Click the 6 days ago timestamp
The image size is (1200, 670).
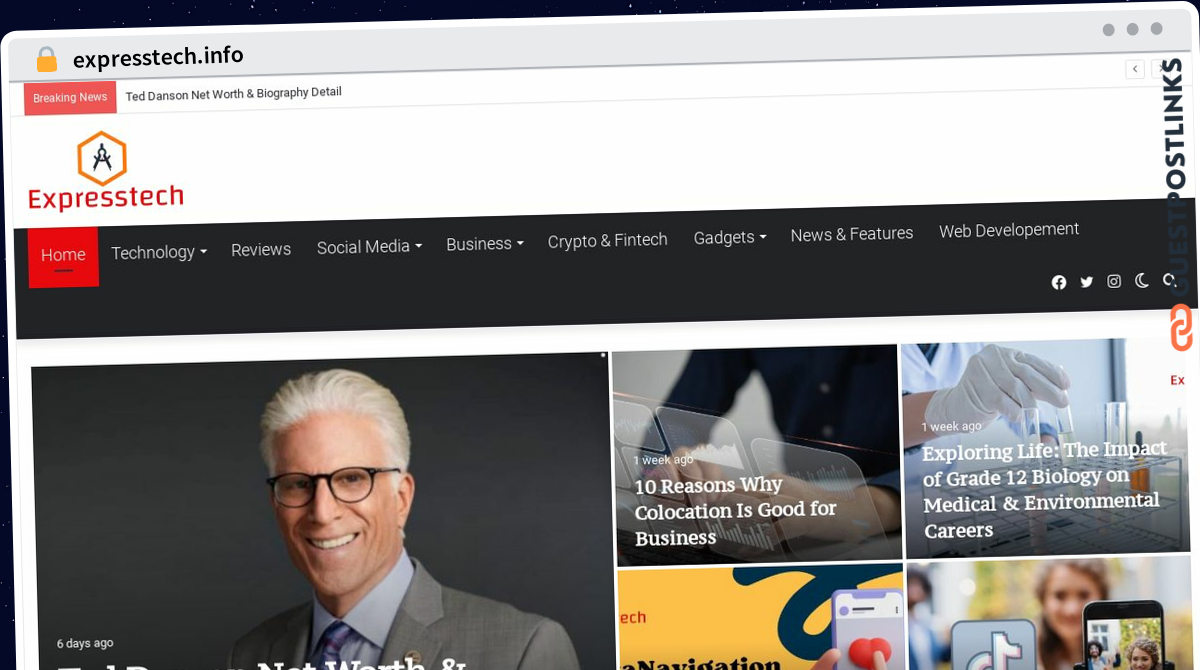coord(85,643)
